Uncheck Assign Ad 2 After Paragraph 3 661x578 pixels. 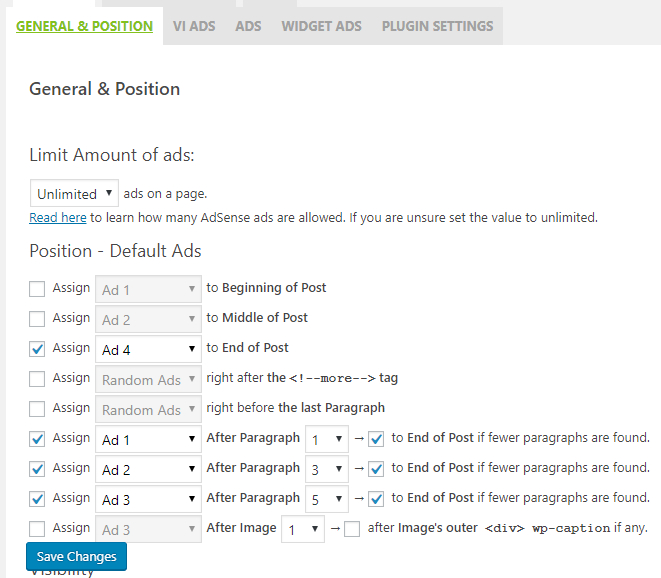click(x=37, y=469)
